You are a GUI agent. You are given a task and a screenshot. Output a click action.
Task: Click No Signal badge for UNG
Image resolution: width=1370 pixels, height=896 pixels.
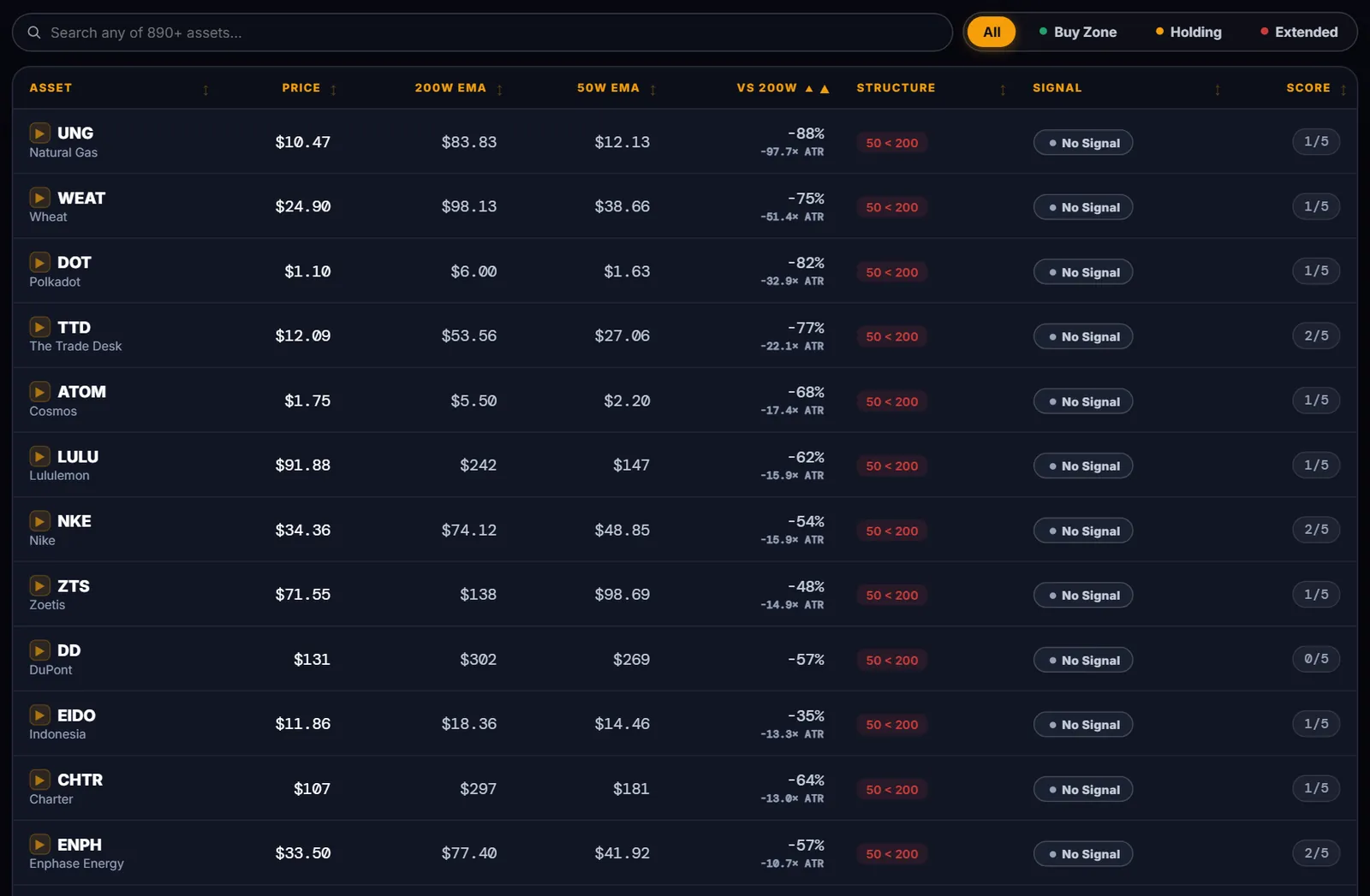1083,143
